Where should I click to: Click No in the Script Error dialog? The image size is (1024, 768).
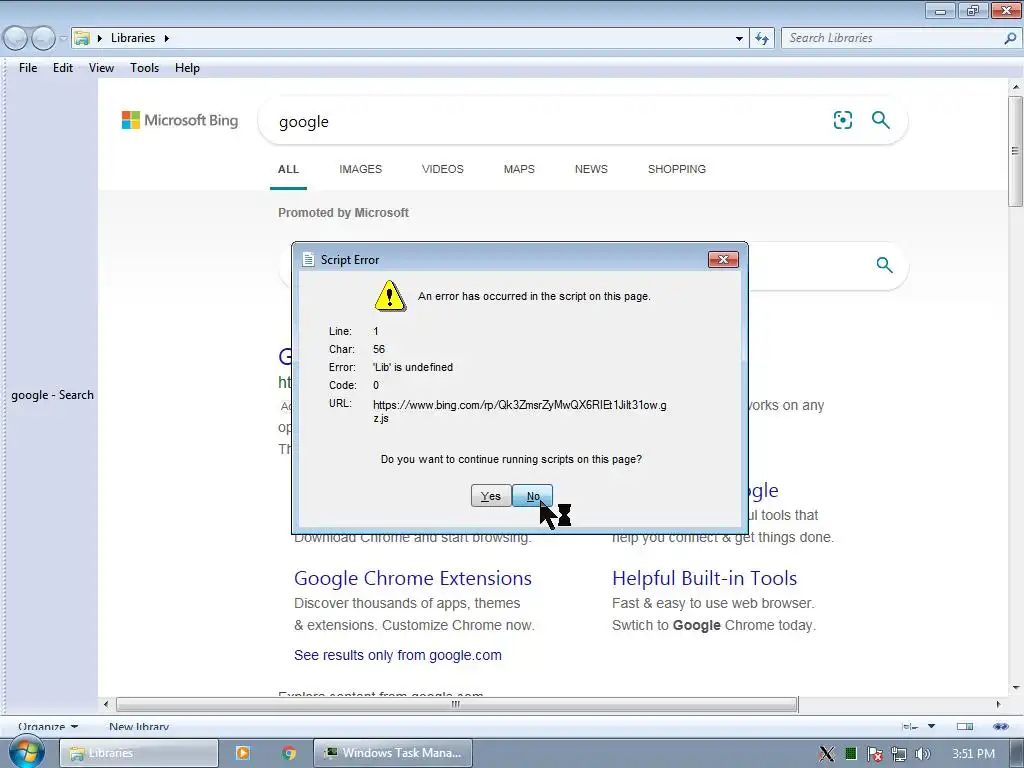533,496
